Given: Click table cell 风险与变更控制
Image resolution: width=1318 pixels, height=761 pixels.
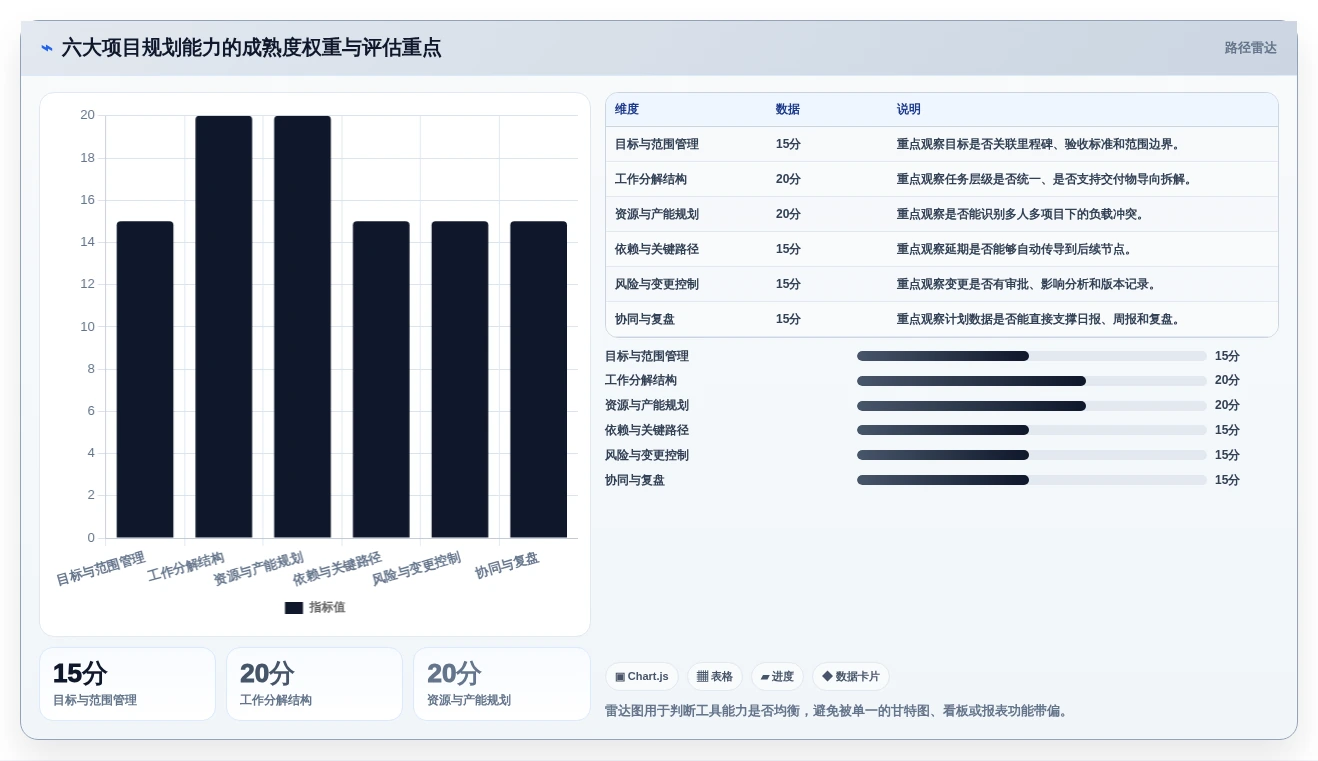Looking at the screenshot, I should point(657,284).
